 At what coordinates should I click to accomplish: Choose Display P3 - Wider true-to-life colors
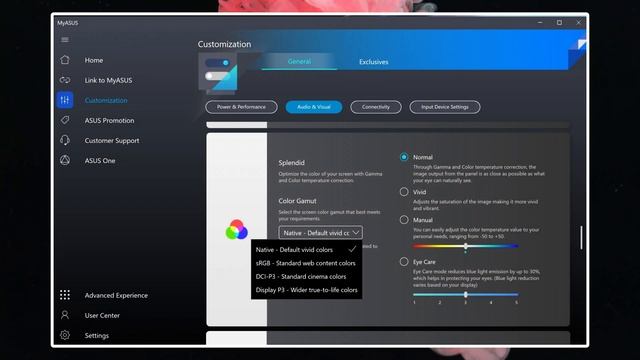(306, 290)
